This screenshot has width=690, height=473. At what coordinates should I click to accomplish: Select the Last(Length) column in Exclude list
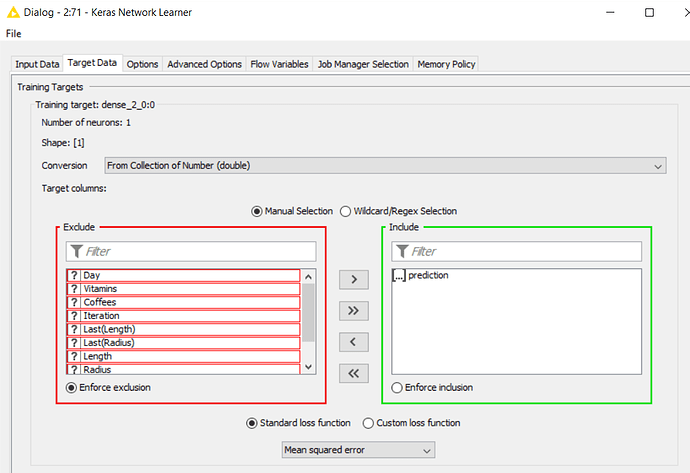coord(184,330)
